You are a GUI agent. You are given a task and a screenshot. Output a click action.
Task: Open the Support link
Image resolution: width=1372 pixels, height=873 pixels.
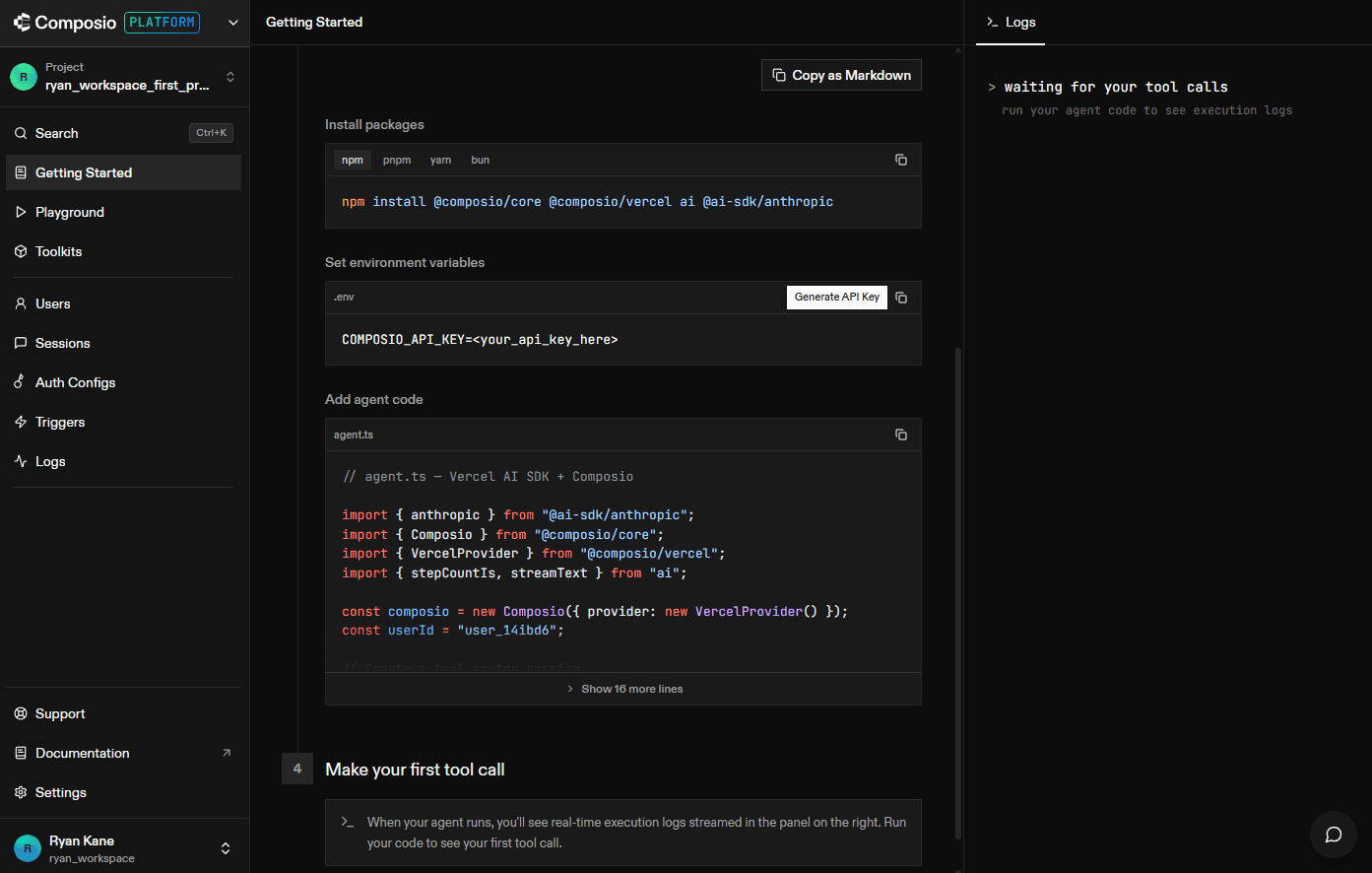[124, 713]
